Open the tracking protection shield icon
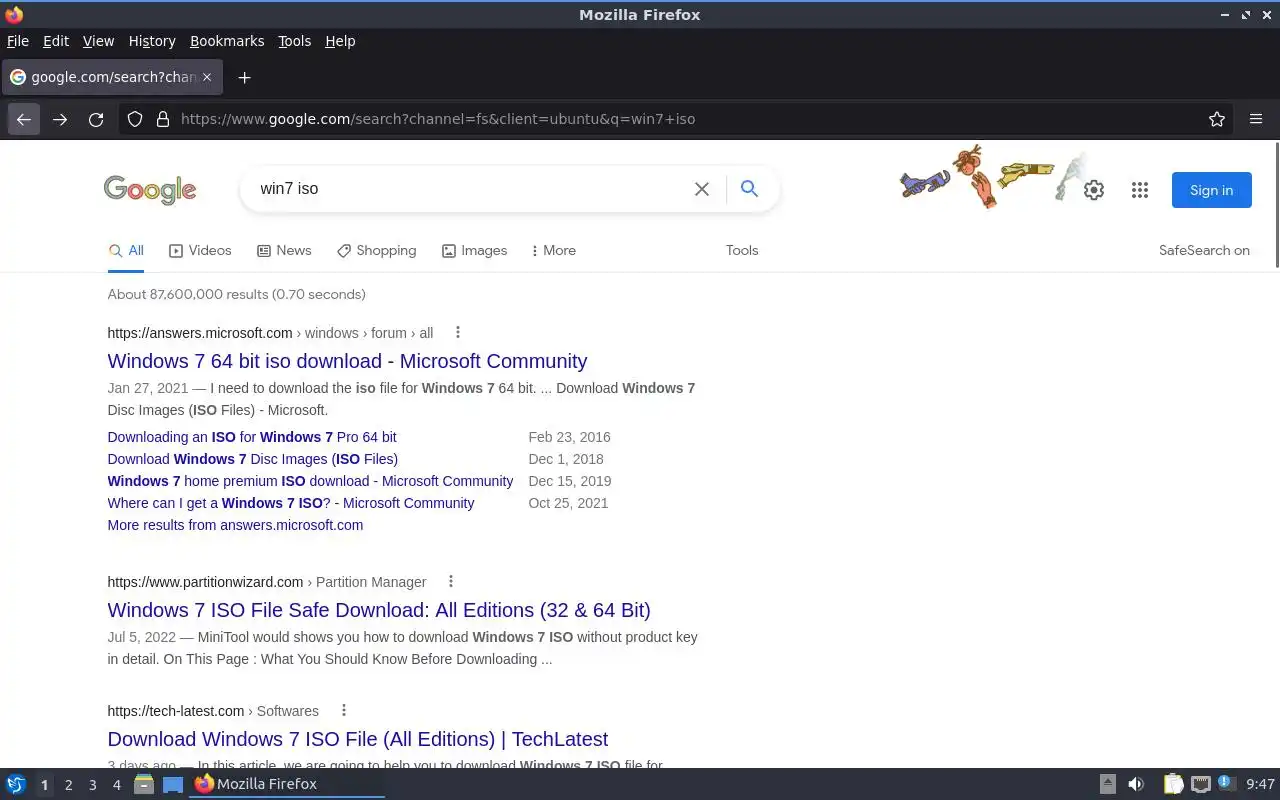Image resolution: width=1280 pixels, height=800 pixels. coord(135,119)
